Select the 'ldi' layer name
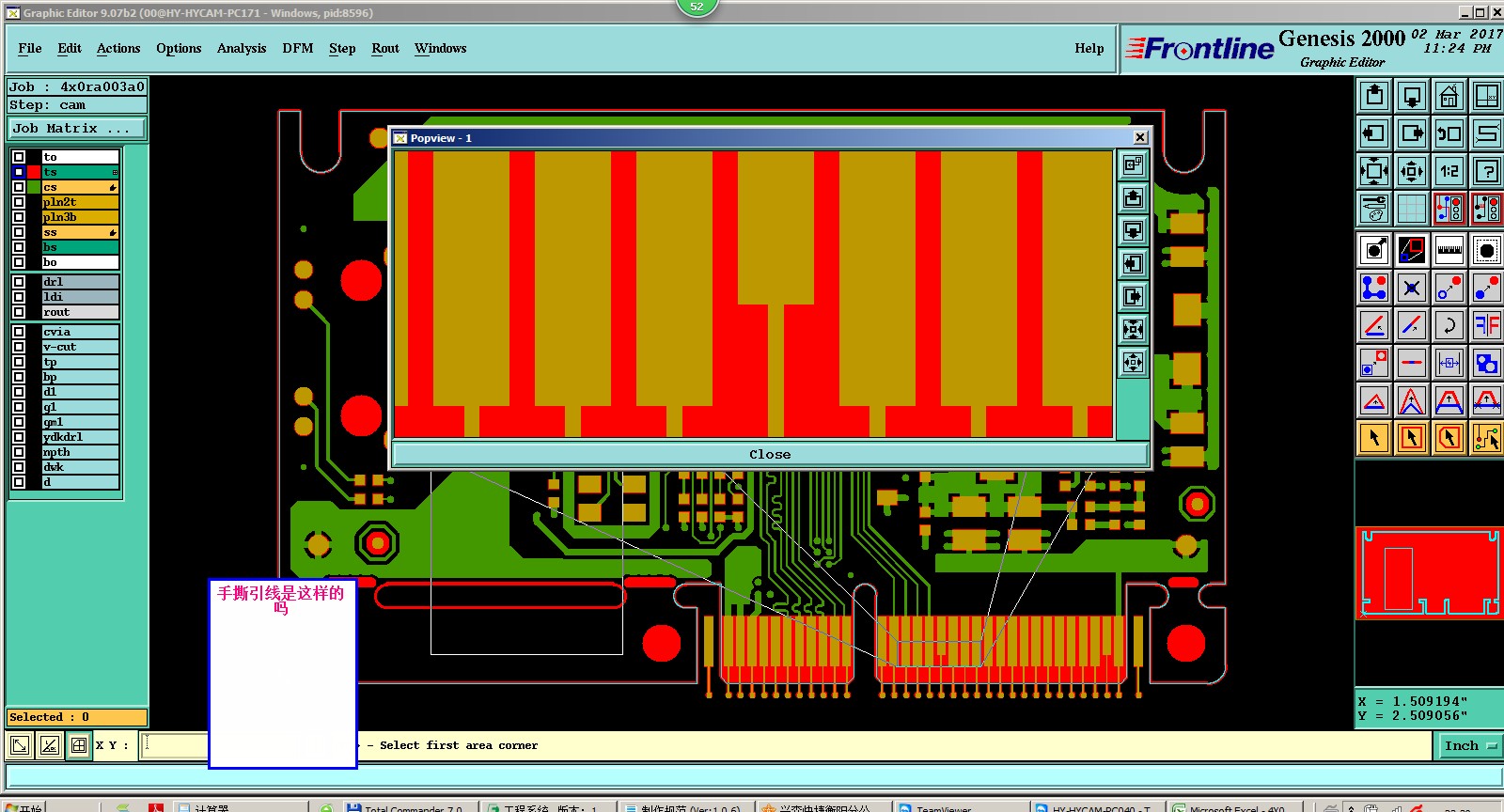The width and height of the screenshot is (1504, 812). [80, 297]
